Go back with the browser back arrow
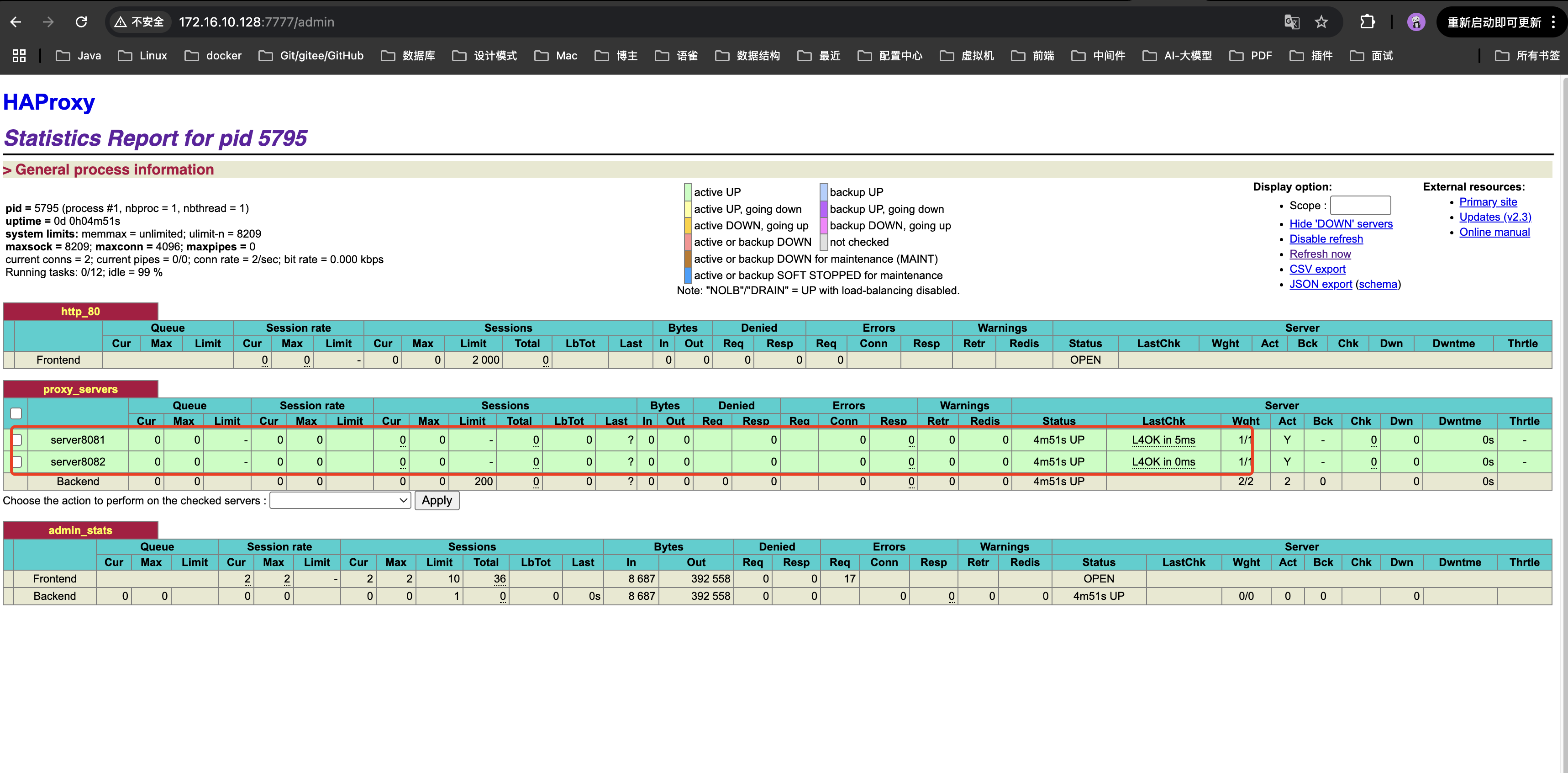This screenshot has height=773, width=1568. pyautogui.click(x=16, y=22)
